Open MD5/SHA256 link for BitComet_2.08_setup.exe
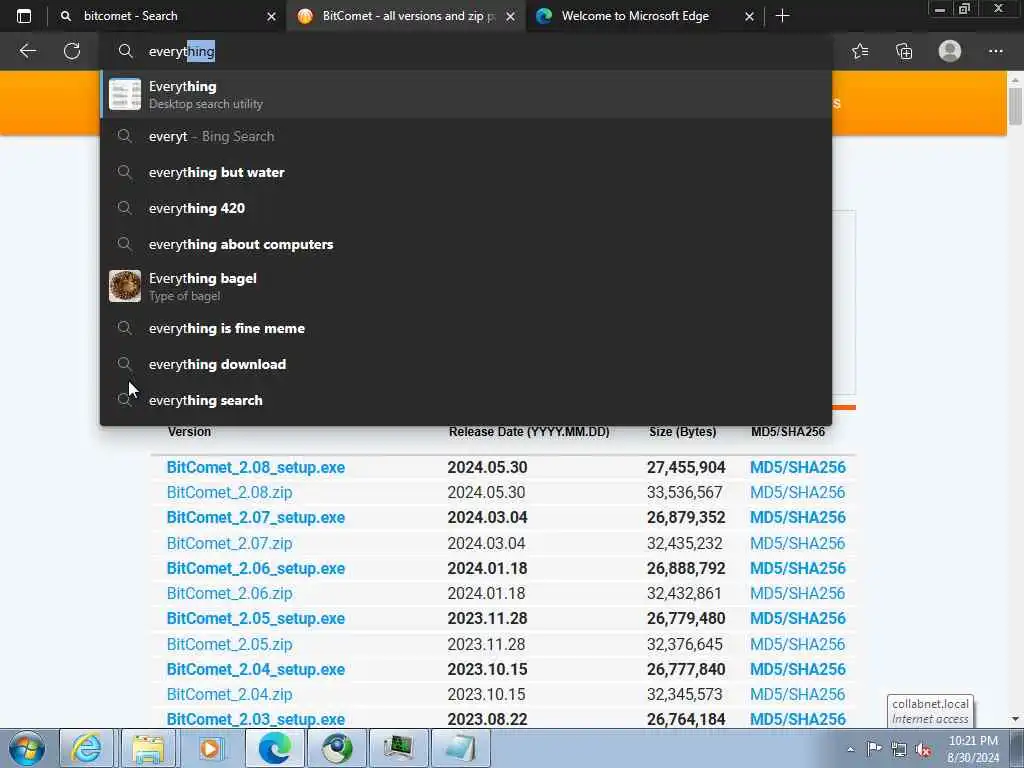Screen dimensions: 1024x768 coord(797,468)
